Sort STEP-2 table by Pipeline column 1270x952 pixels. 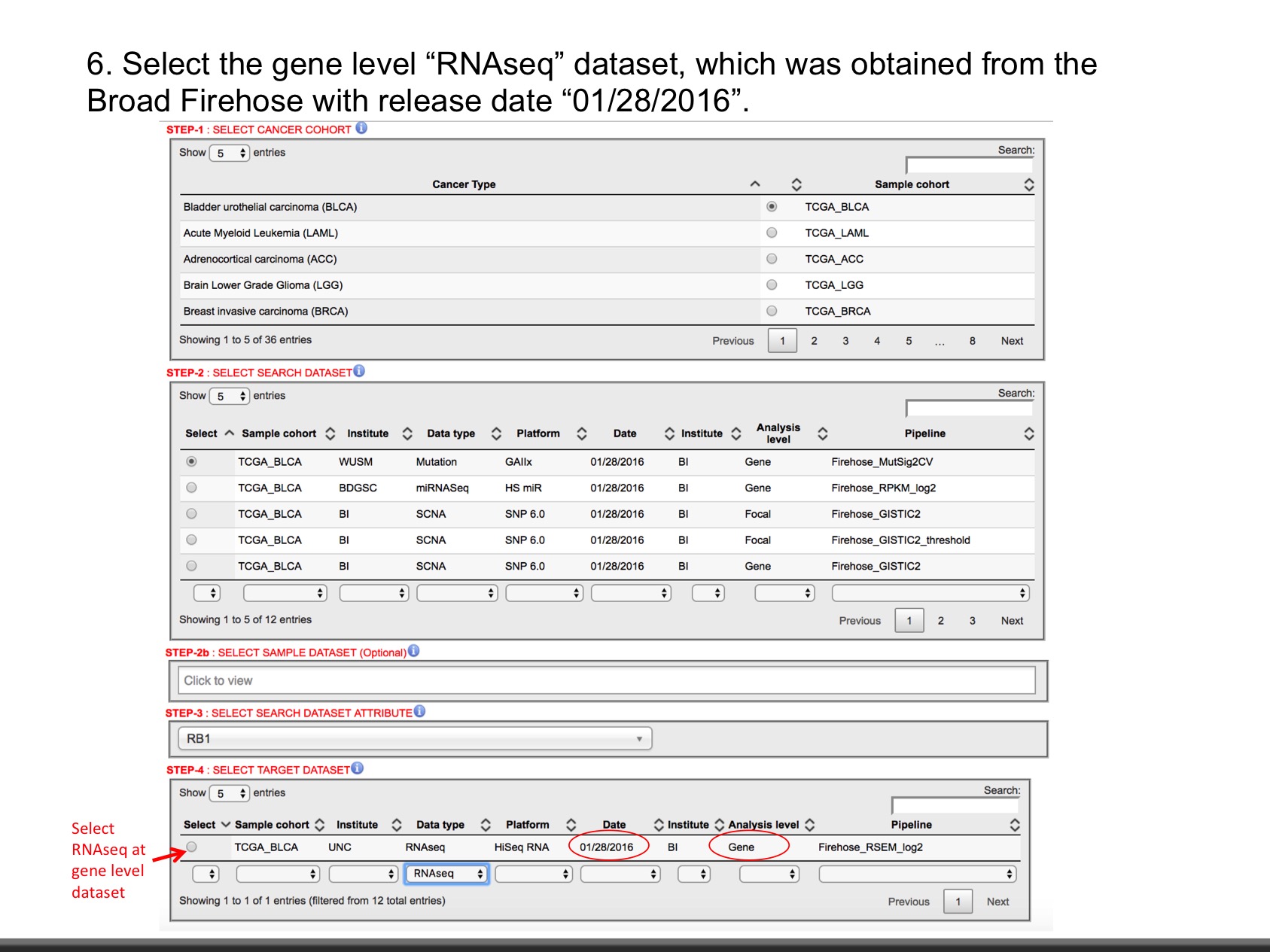click(x=1028, y=433)
